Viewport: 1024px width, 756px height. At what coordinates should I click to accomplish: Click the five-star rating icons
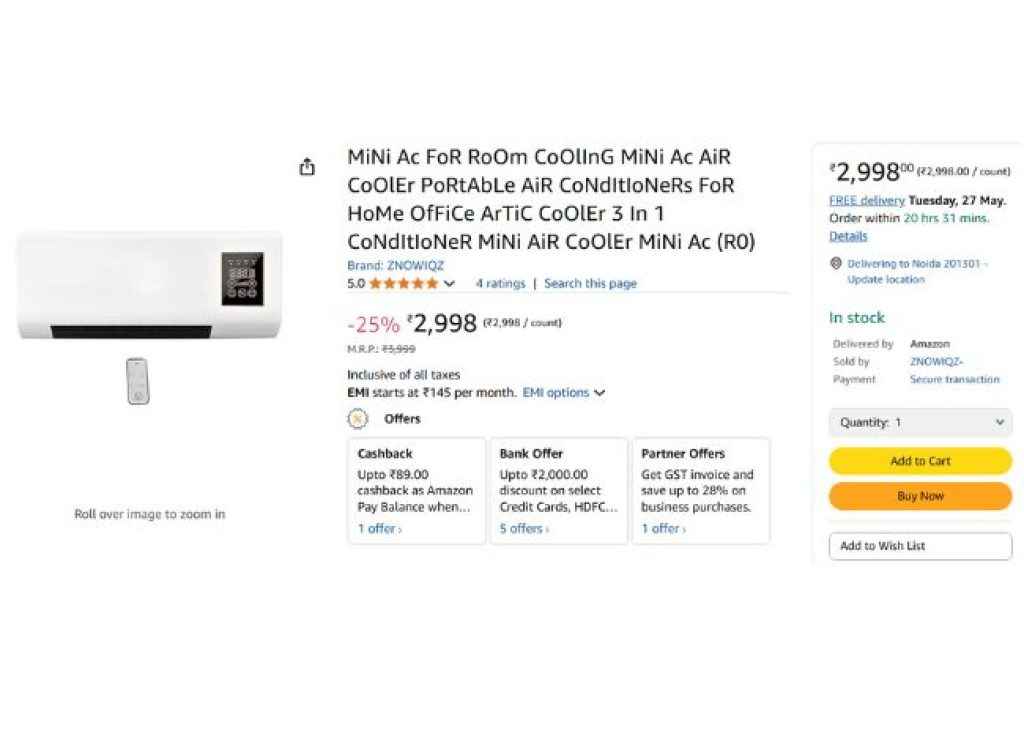[x=403, y=284]
